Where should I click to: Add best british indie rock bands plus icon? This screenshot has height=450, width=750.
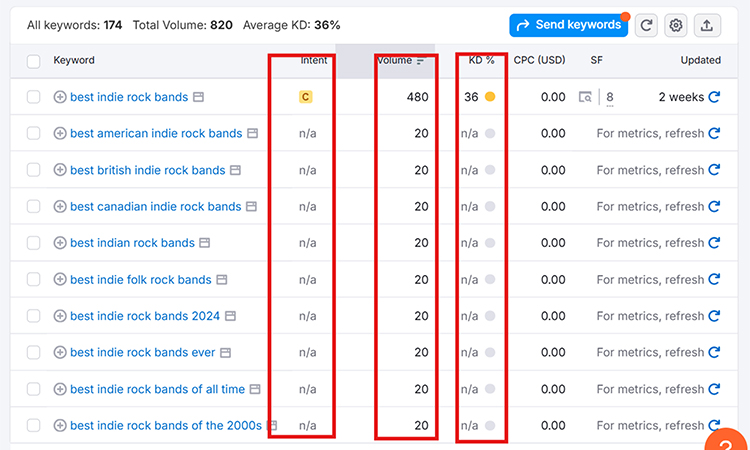click(60, 170)
